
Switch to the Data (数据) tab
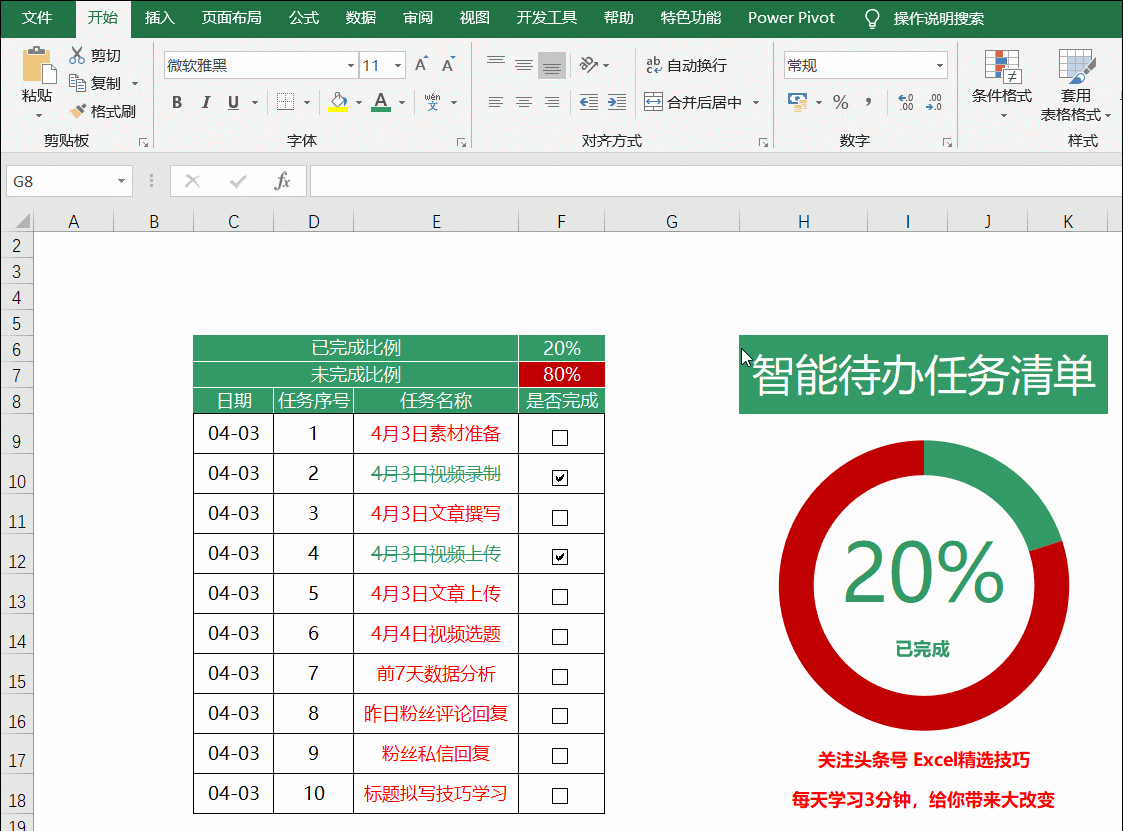point(360,18)
